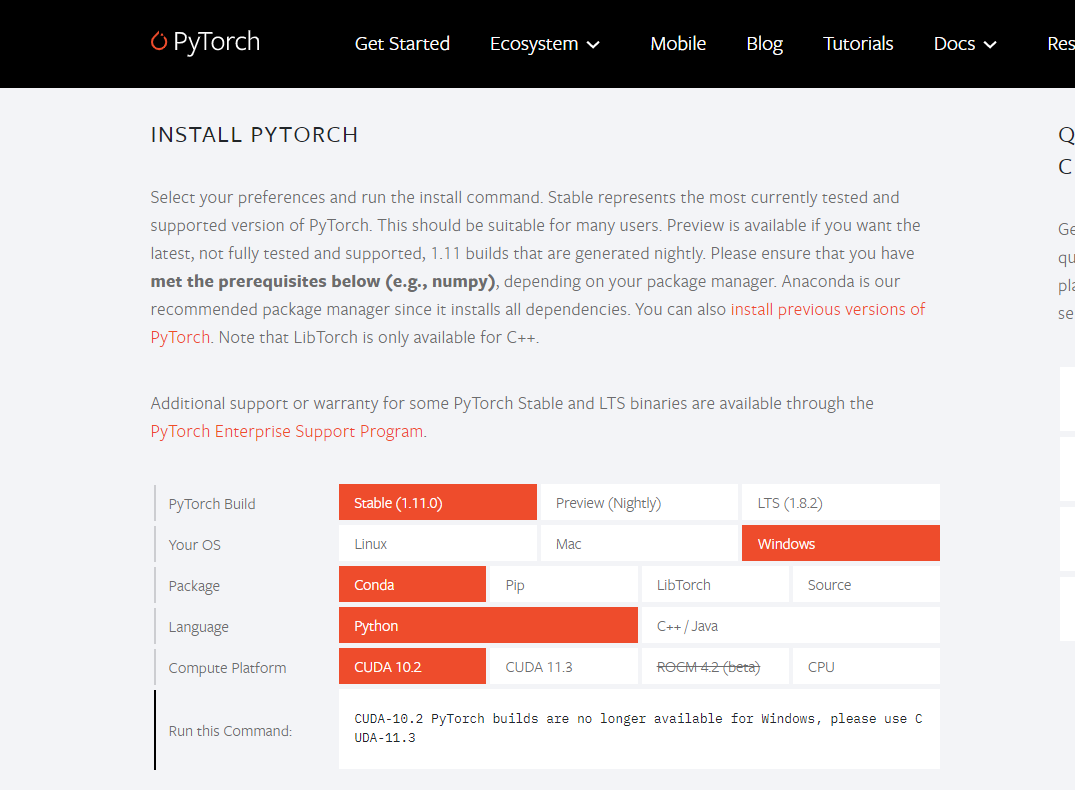Select the LibTorch package option
Image resolution: width=1075 pixels, height=790 pixels.
click(715, 584)
